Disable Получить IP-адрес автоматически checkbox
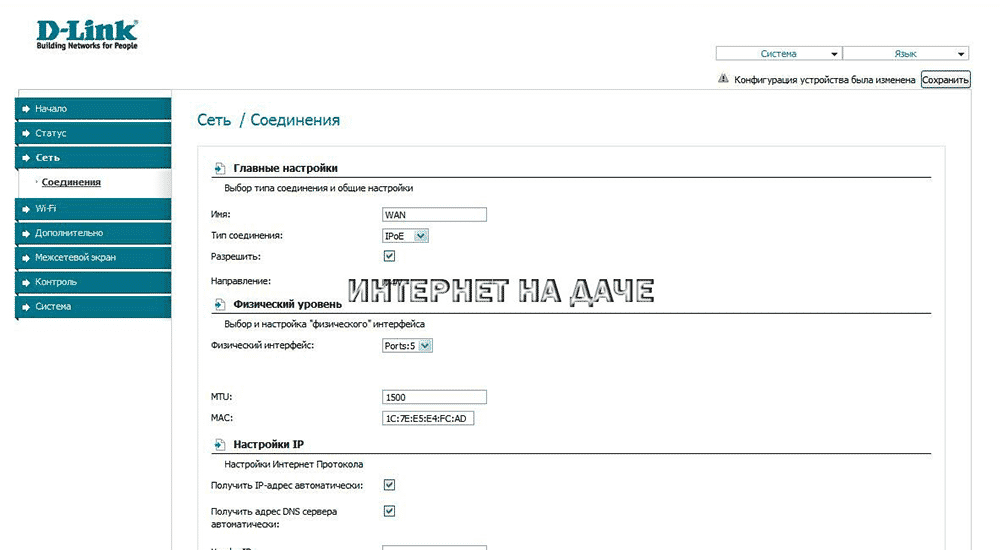Screen dimensions: 1000x550 click(390, 485)
